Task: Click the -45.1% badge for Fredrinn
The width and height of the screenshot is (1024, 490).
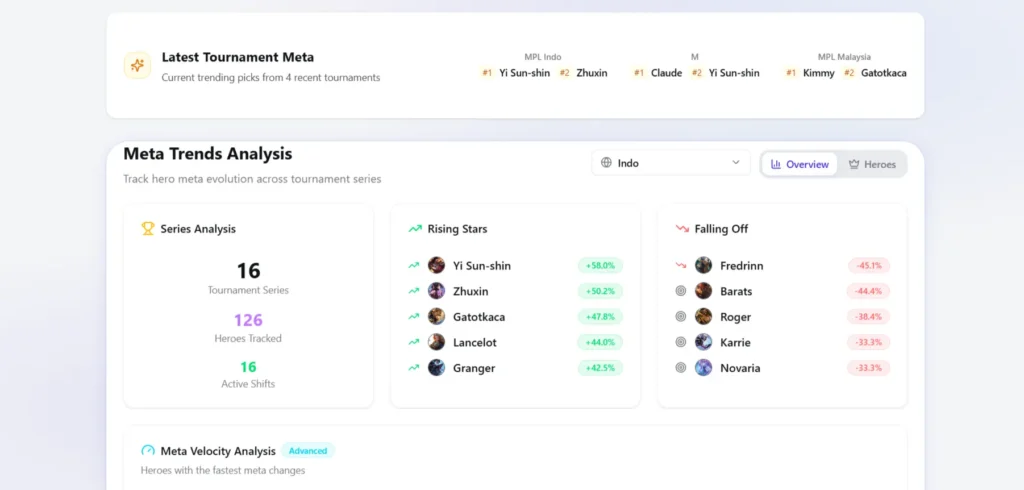Action: point(869,265)
